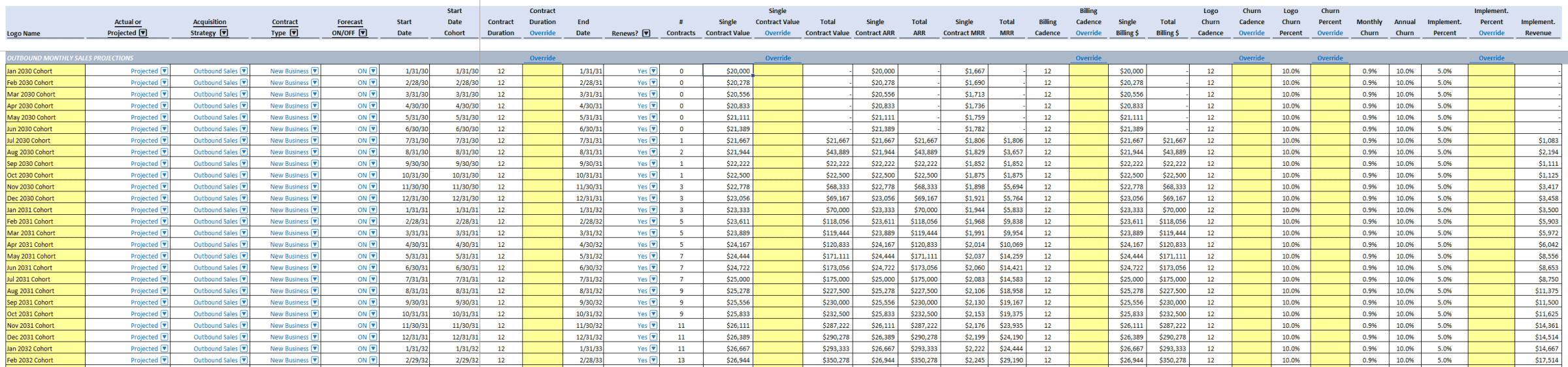Image resolution: width=1568 pixels, height=367 pixels.
Task: Select yellow Single Contract Value Override cell for Feb 2030 Cohort
Action: pos(778,83)
